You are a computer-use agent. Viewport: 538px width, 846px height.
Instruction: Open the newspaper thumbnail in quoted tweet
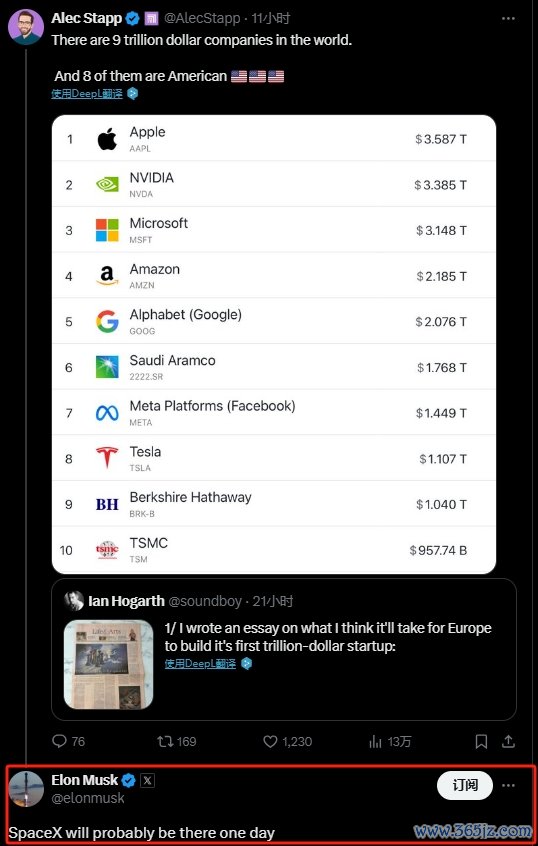[x=108, y=664]
